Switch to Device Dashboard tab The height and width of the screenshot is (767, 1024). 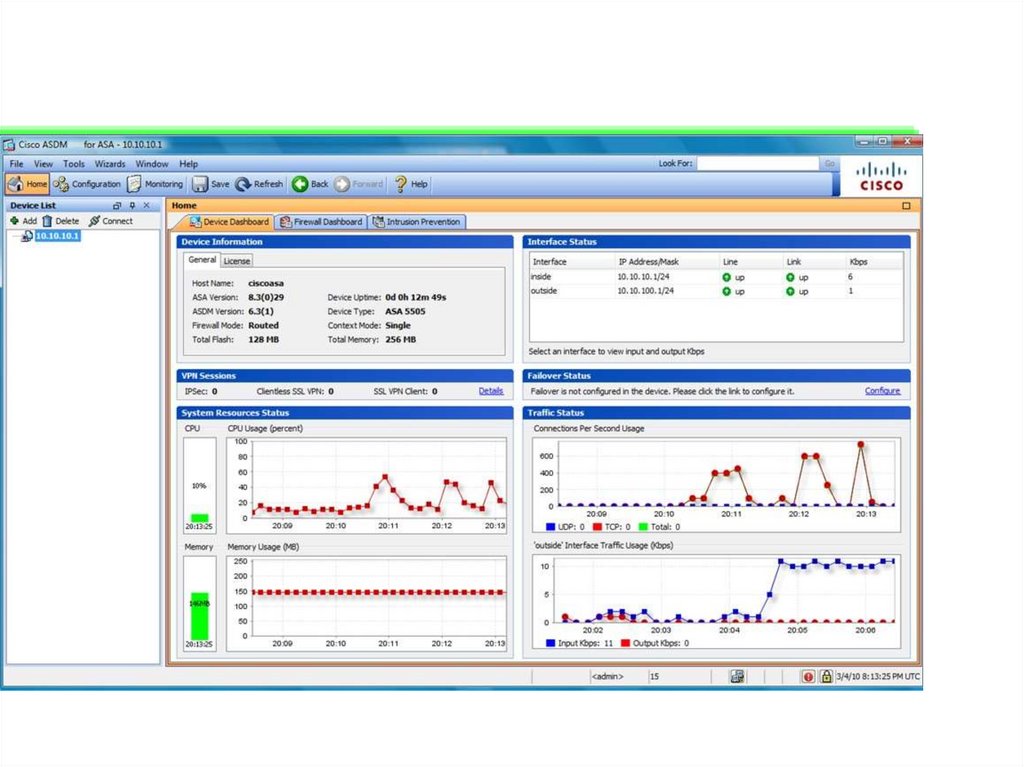coord(229,221)
